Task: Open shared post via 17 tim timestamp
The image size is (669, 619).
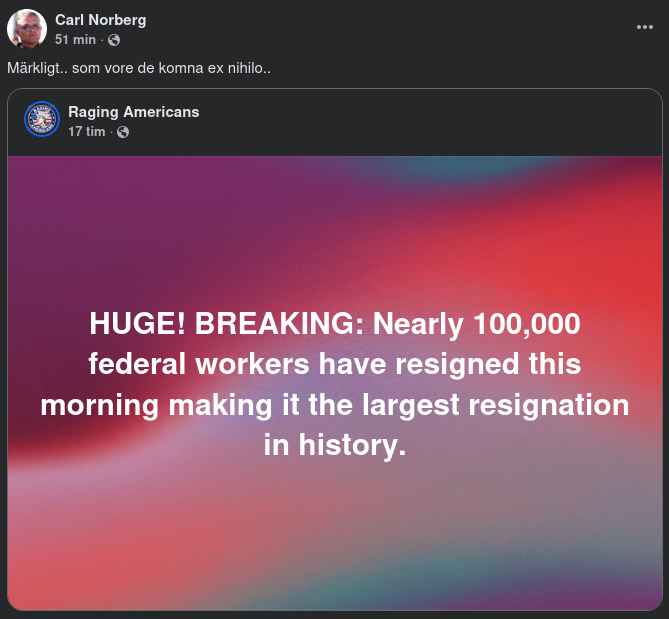Action: coord(86,132)
